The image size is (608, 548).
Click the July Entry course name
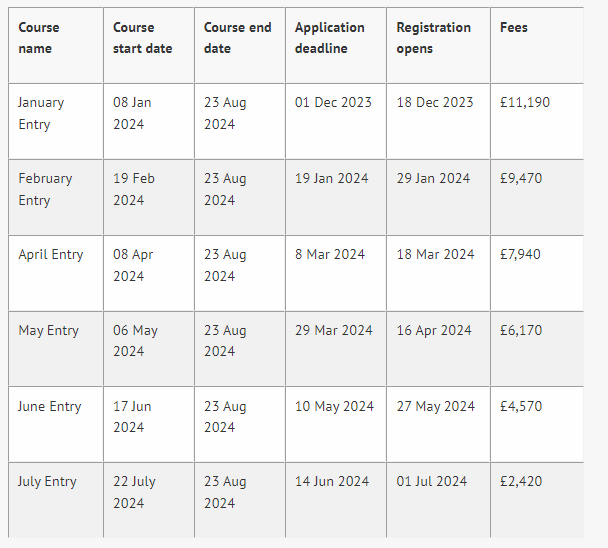47,481
